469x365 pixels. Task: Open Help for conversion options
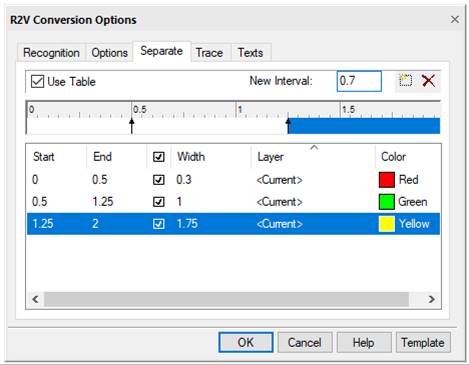point(364,342)
